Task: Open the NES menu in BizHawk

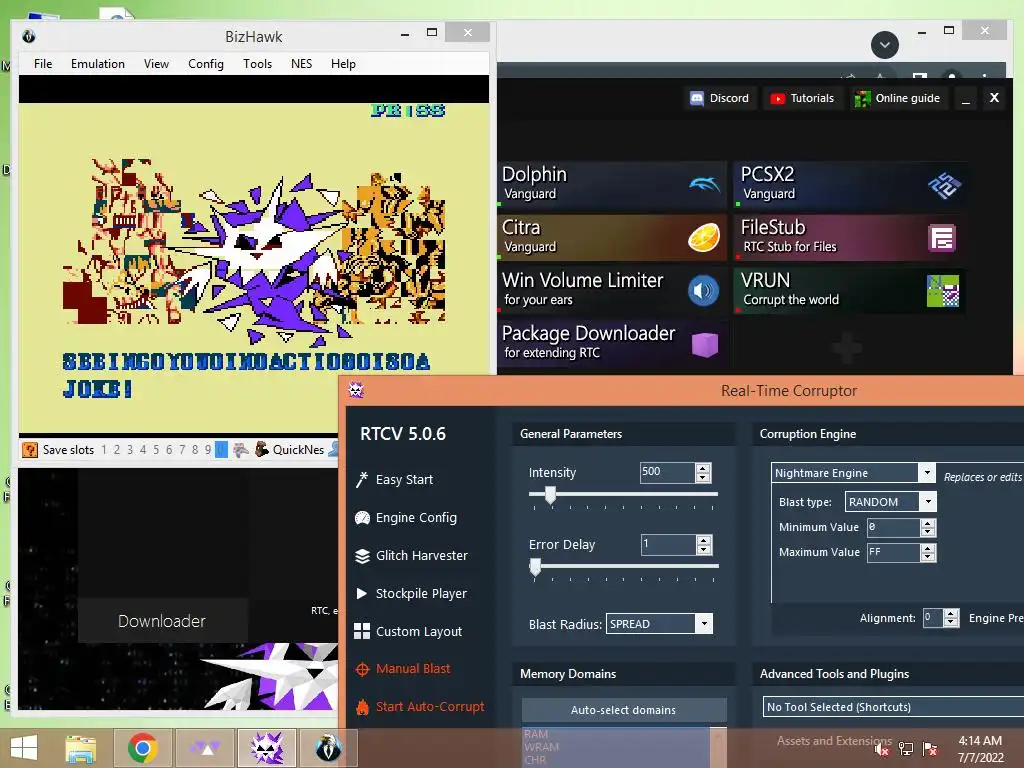Action: tap(301, 64)
